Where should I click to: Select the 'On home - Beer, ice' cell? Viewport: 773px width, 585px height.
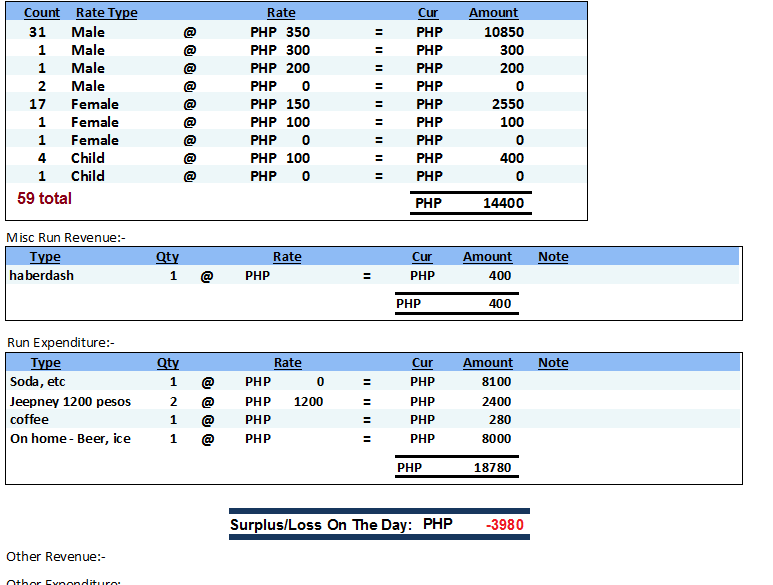click(x=70, y=438)
